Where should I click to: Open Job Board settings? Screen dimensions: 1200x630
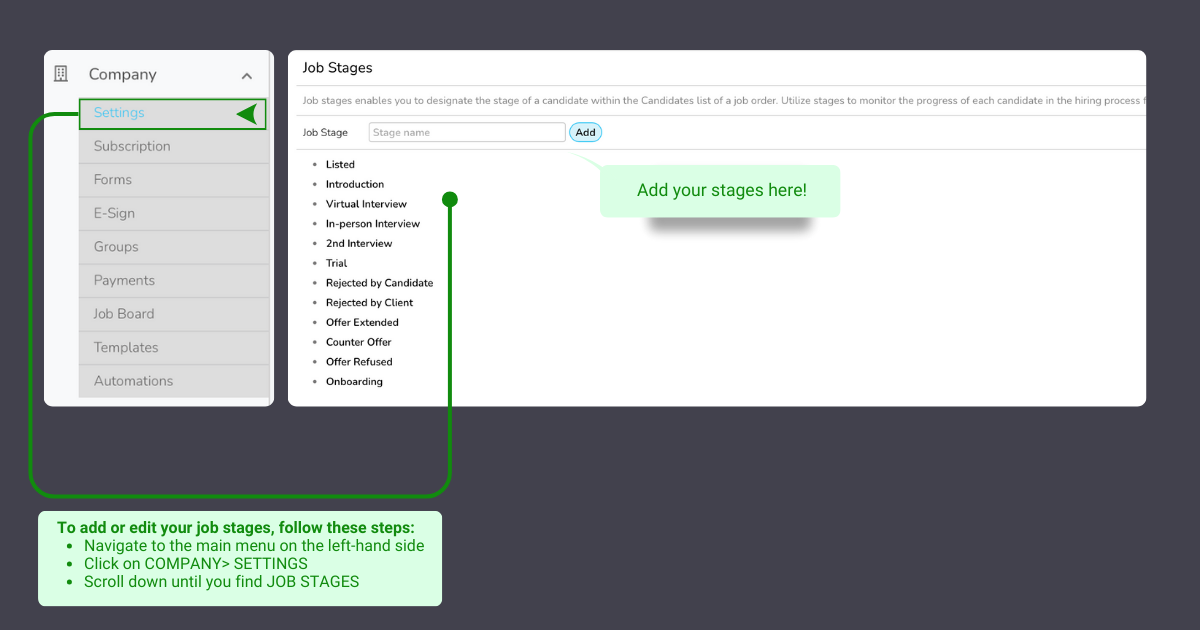tap(124, 314)
